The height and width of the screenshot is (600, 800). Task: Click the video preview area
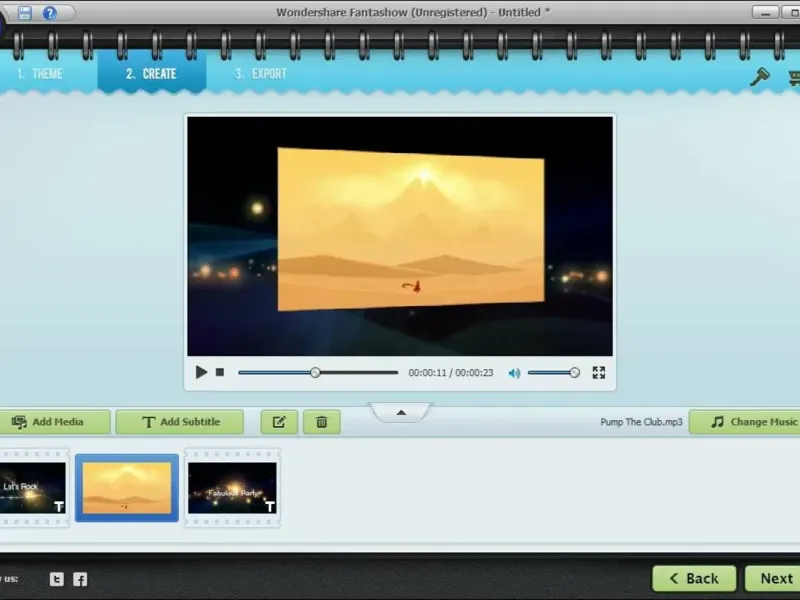click(400, 236)
